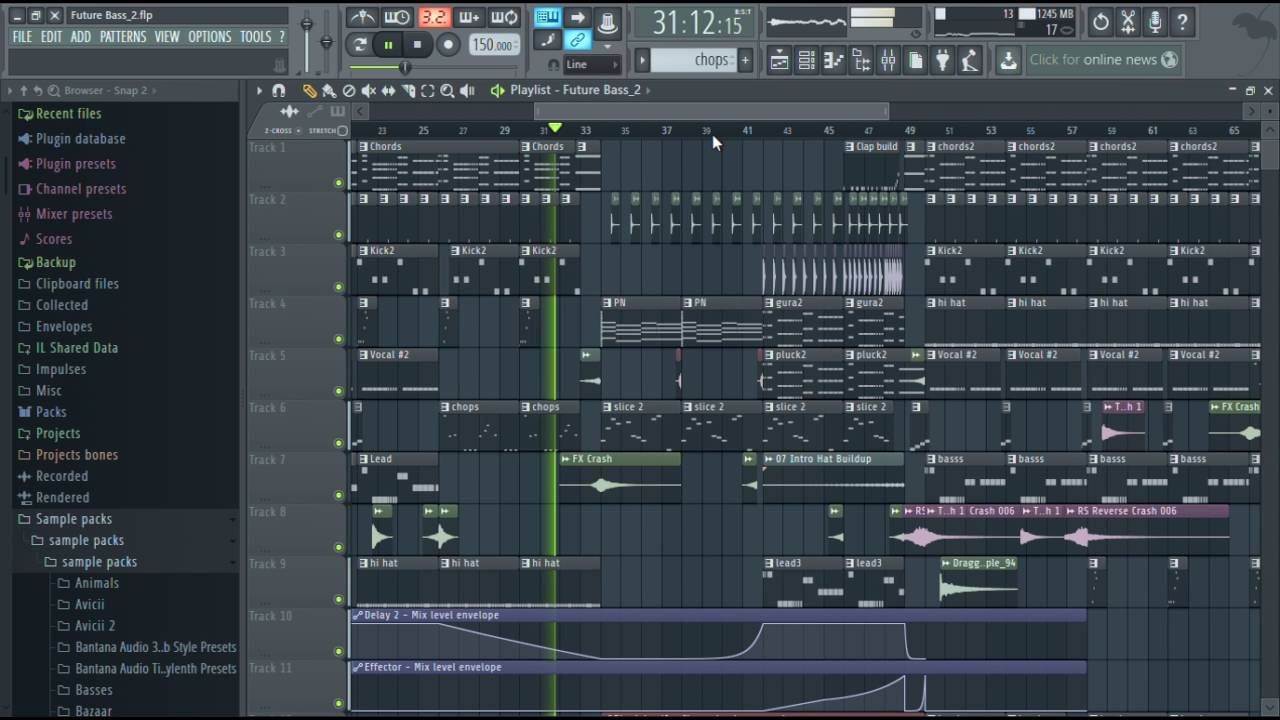Image resolution: width=1280 pixels, height=720 pixels.
Task: Click the online news link
Action: point(1103,60)
